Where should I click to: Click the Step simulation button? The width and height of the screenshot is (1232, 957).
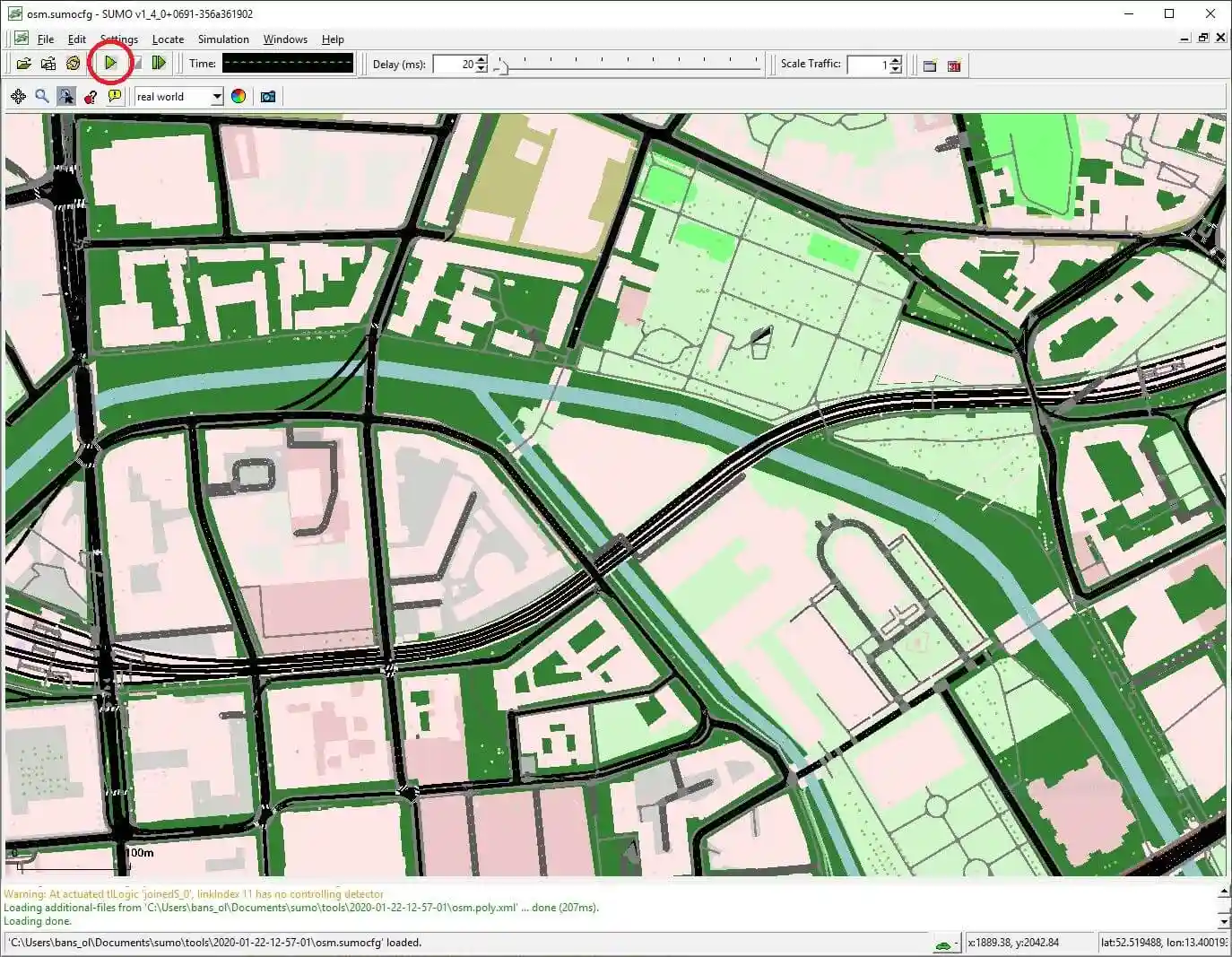(159, 64)
